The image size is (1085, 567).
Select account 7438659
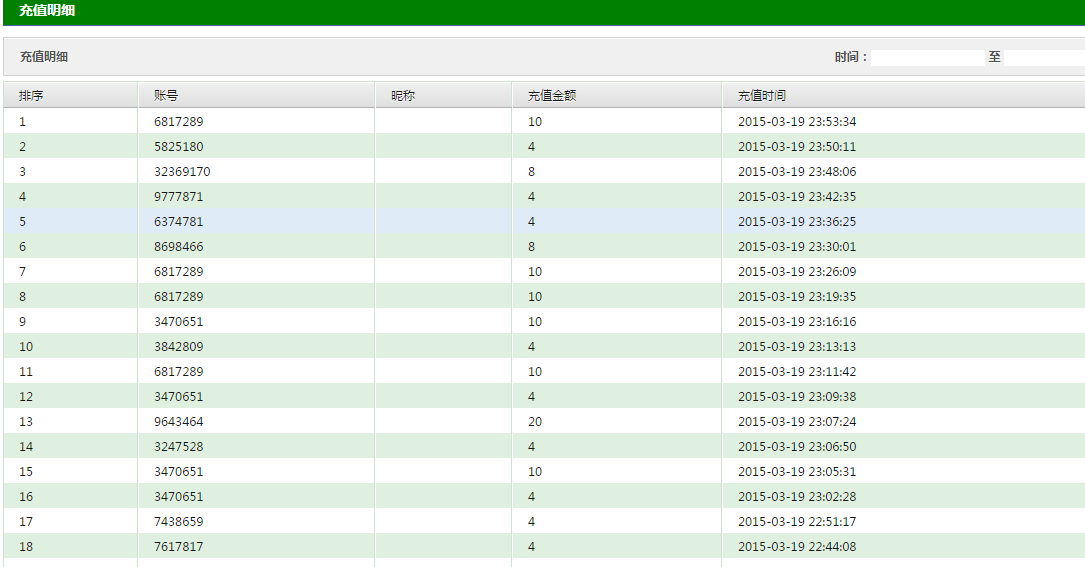(179, 521)
